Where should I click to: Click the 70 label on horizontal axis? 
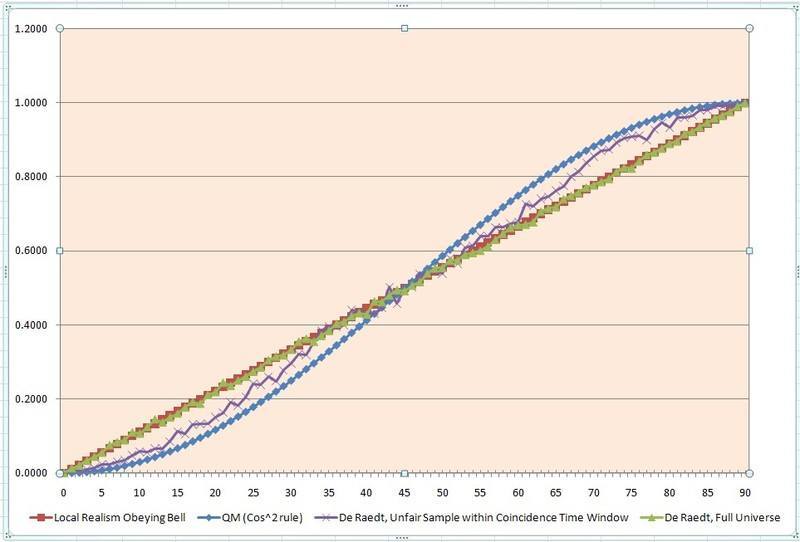(594, 493)
